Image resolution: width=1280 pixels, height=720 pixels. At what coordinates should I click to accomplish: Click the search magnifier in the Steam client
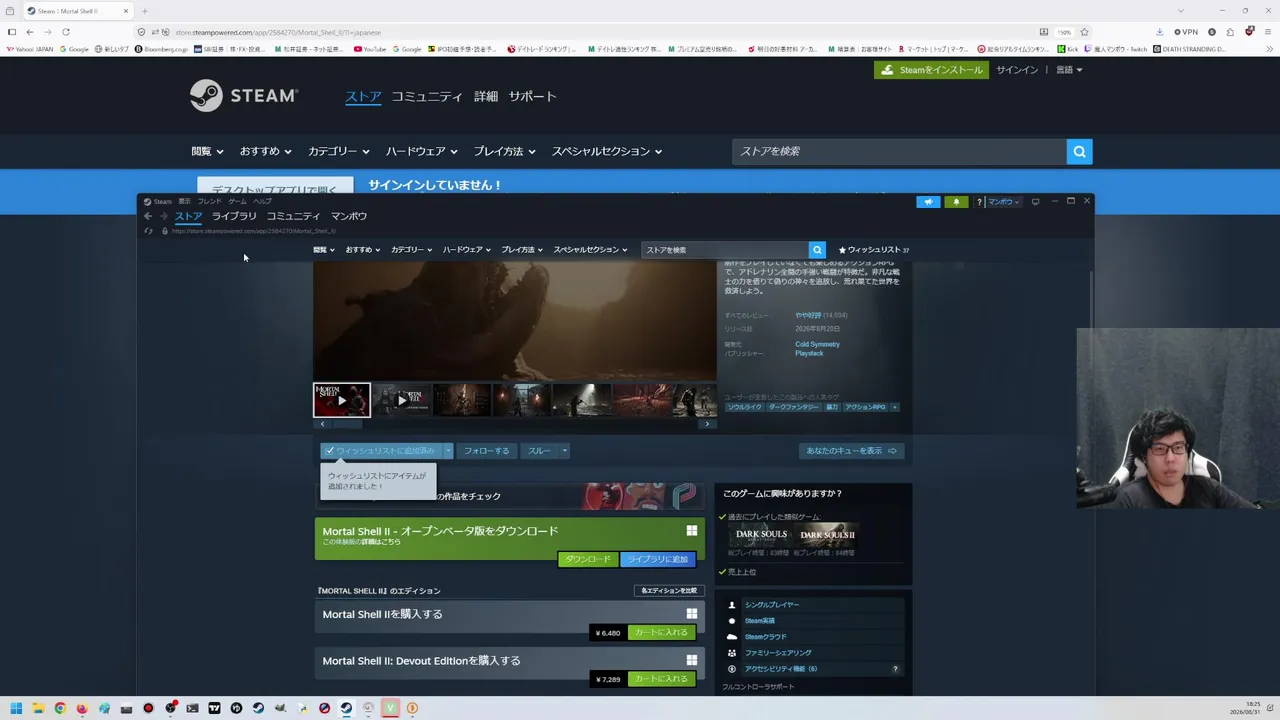tap(817, 250)
